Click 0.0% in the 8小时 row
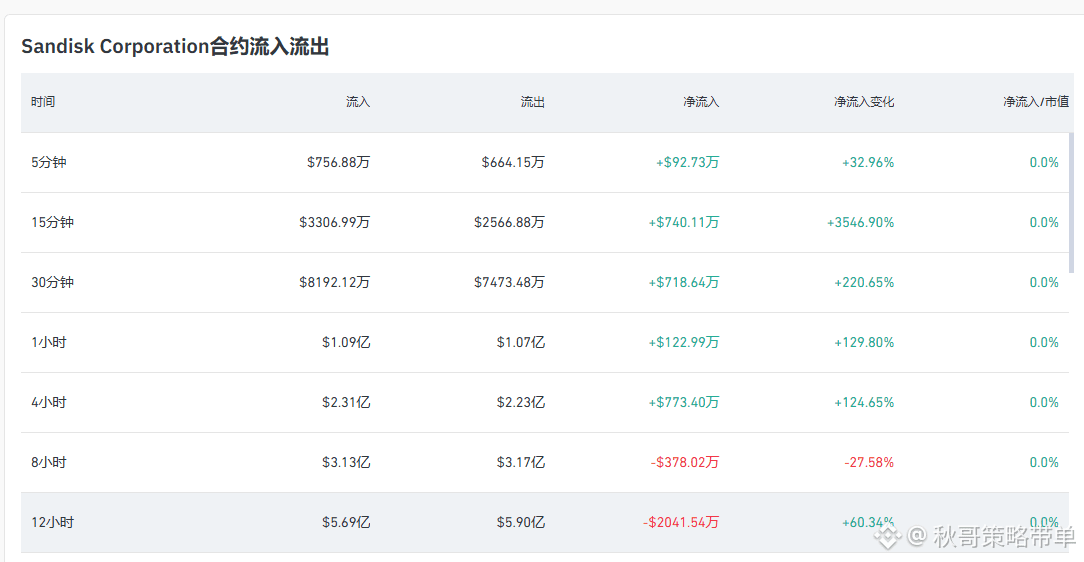Screen dimensions: 1084x562 [1044, 463]
